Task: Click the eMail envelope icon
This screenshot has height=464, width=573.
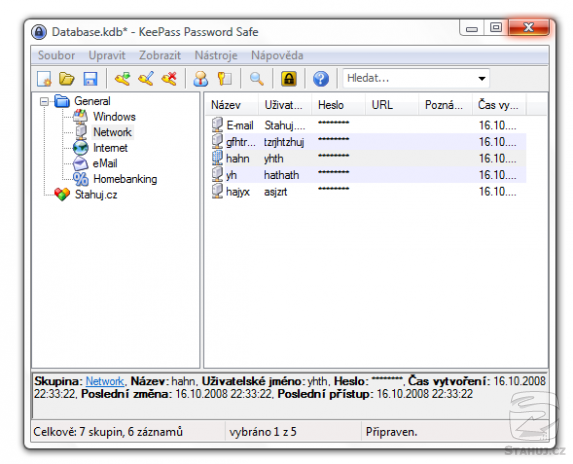Action: (x=80, y=163)
